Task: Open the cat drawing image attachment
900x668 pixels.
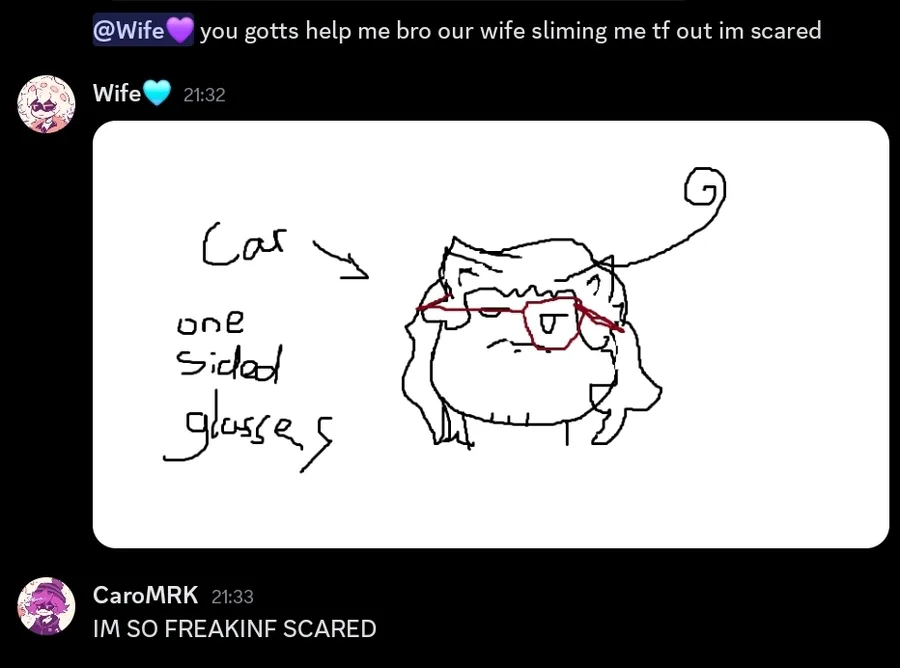Action: tap(491, 334)
